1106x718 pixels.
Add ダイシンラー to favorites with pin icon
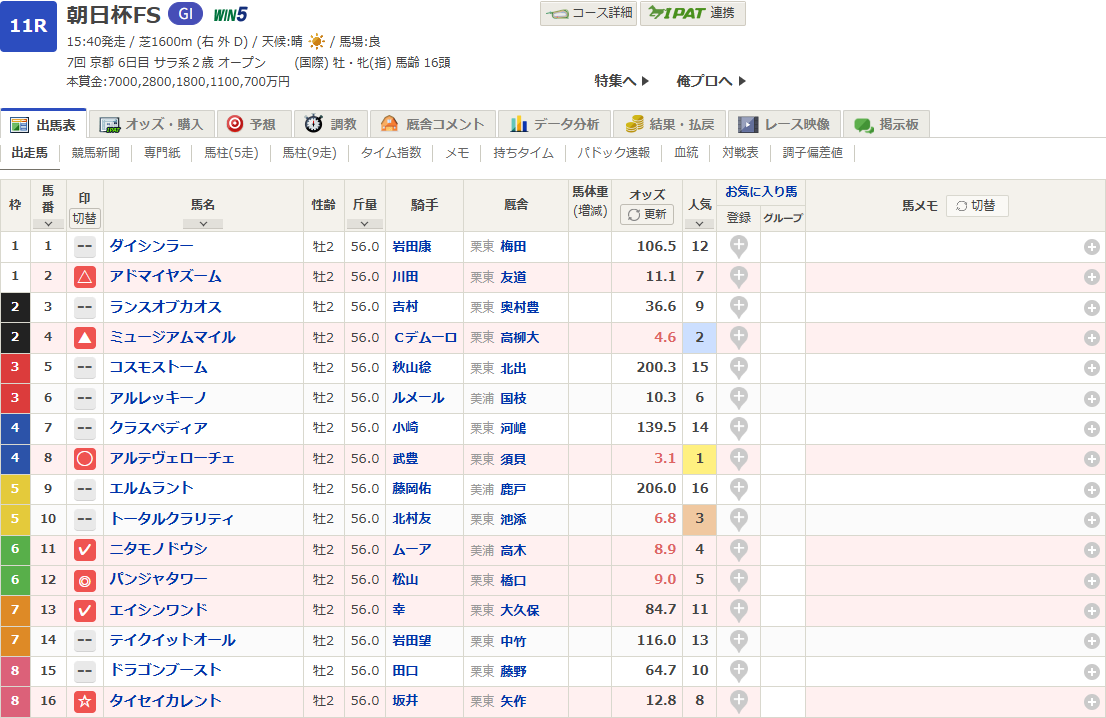(x=738, y=246)
